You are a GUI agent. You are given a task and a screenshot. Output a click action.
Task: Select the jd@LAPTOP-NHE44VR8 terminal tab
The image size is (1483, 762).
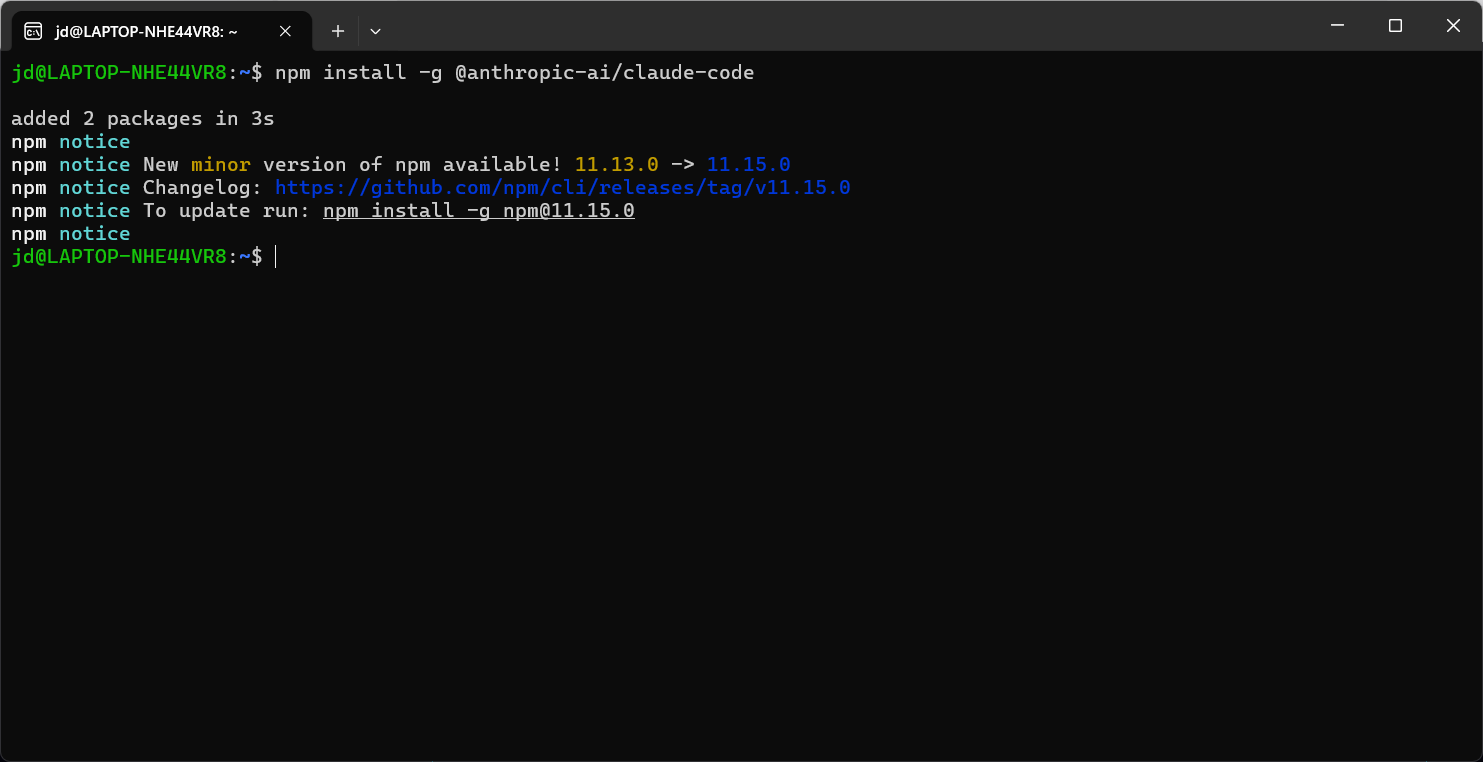161,31
